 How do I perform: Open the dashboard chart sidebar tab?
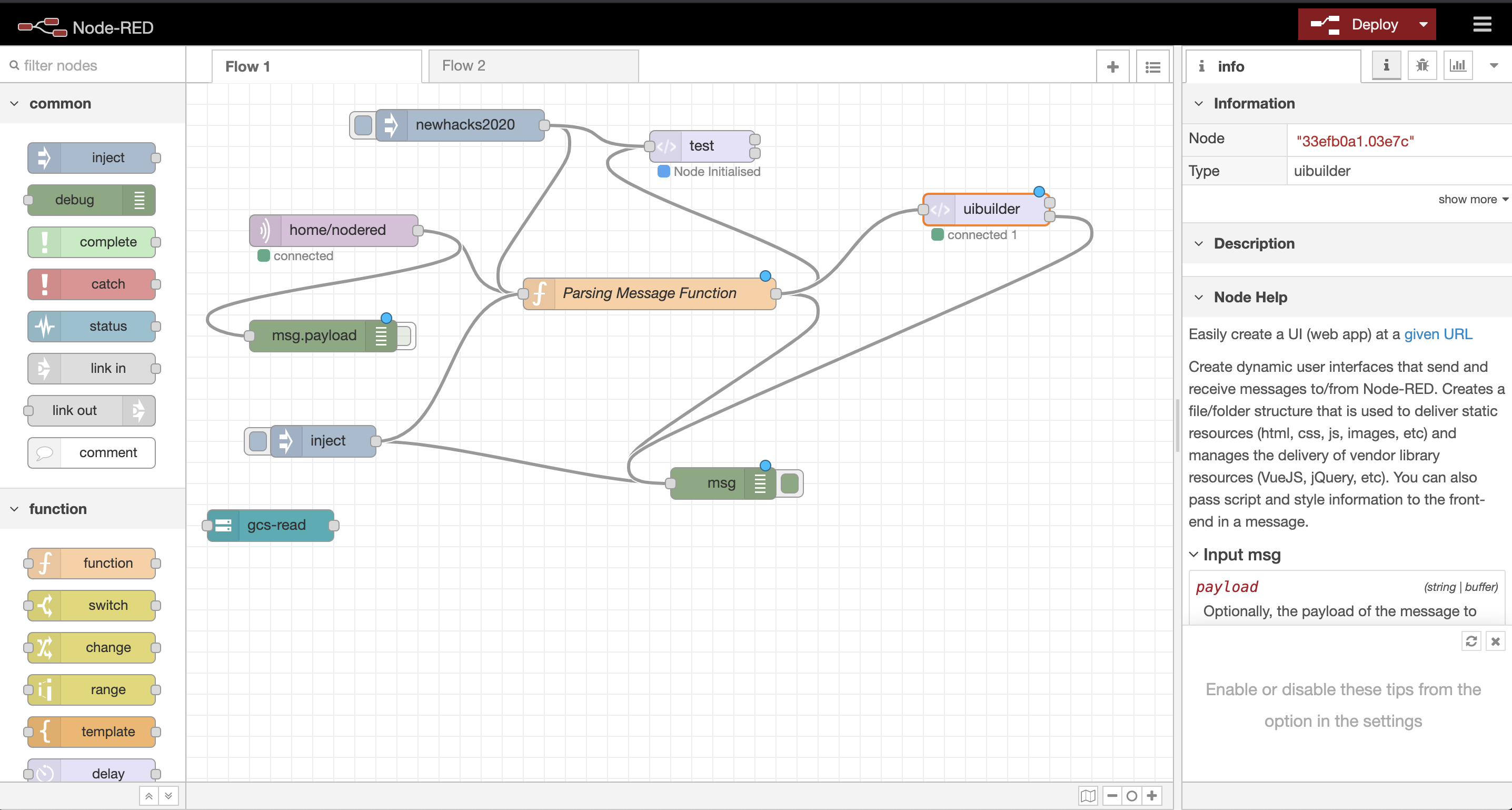(1457, 65)
